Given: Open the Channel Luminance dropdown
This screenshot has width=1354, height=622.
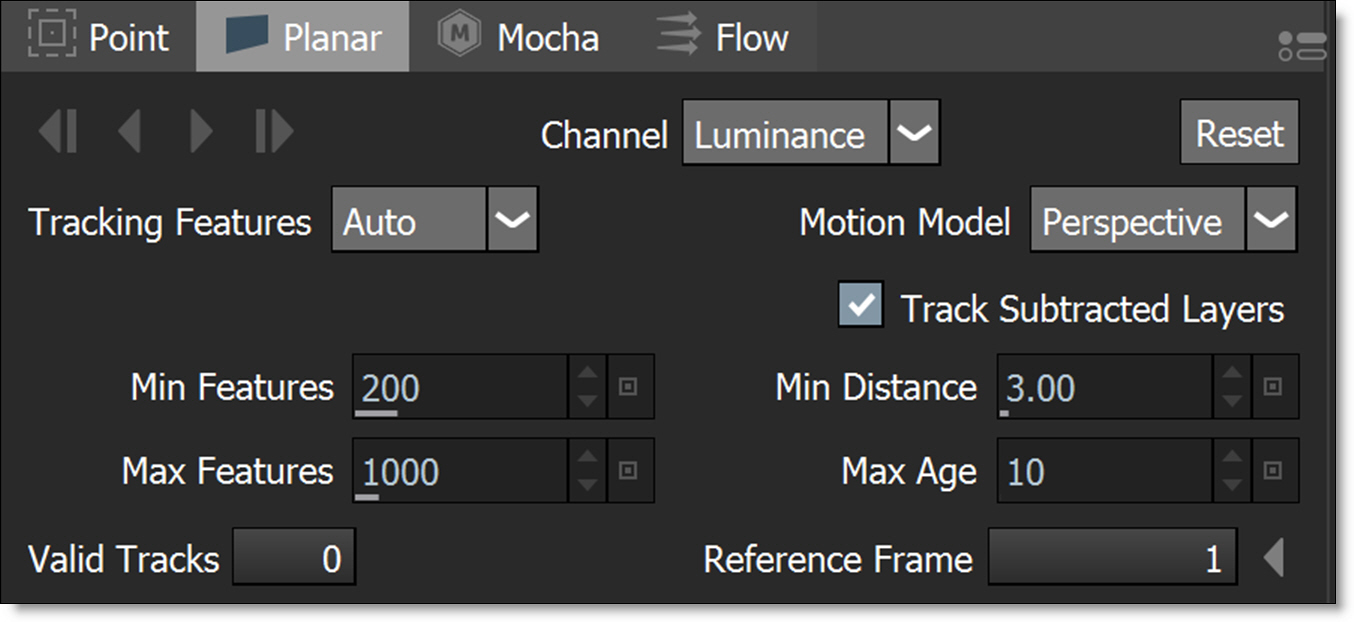Looking at the screenshot, I should 913,133.
